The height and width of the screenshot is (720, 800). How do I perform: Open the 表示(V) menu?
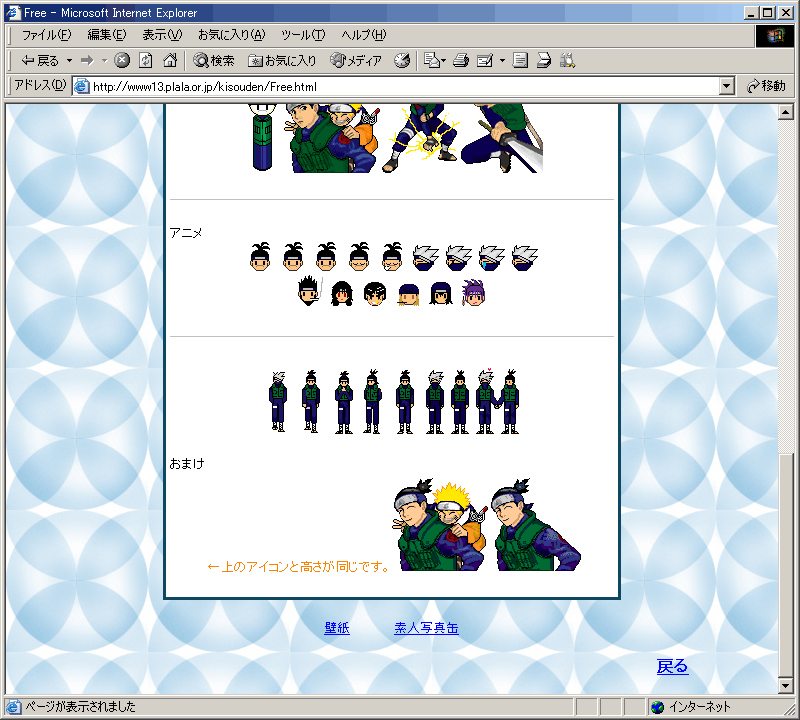click(x=162, y=35)
